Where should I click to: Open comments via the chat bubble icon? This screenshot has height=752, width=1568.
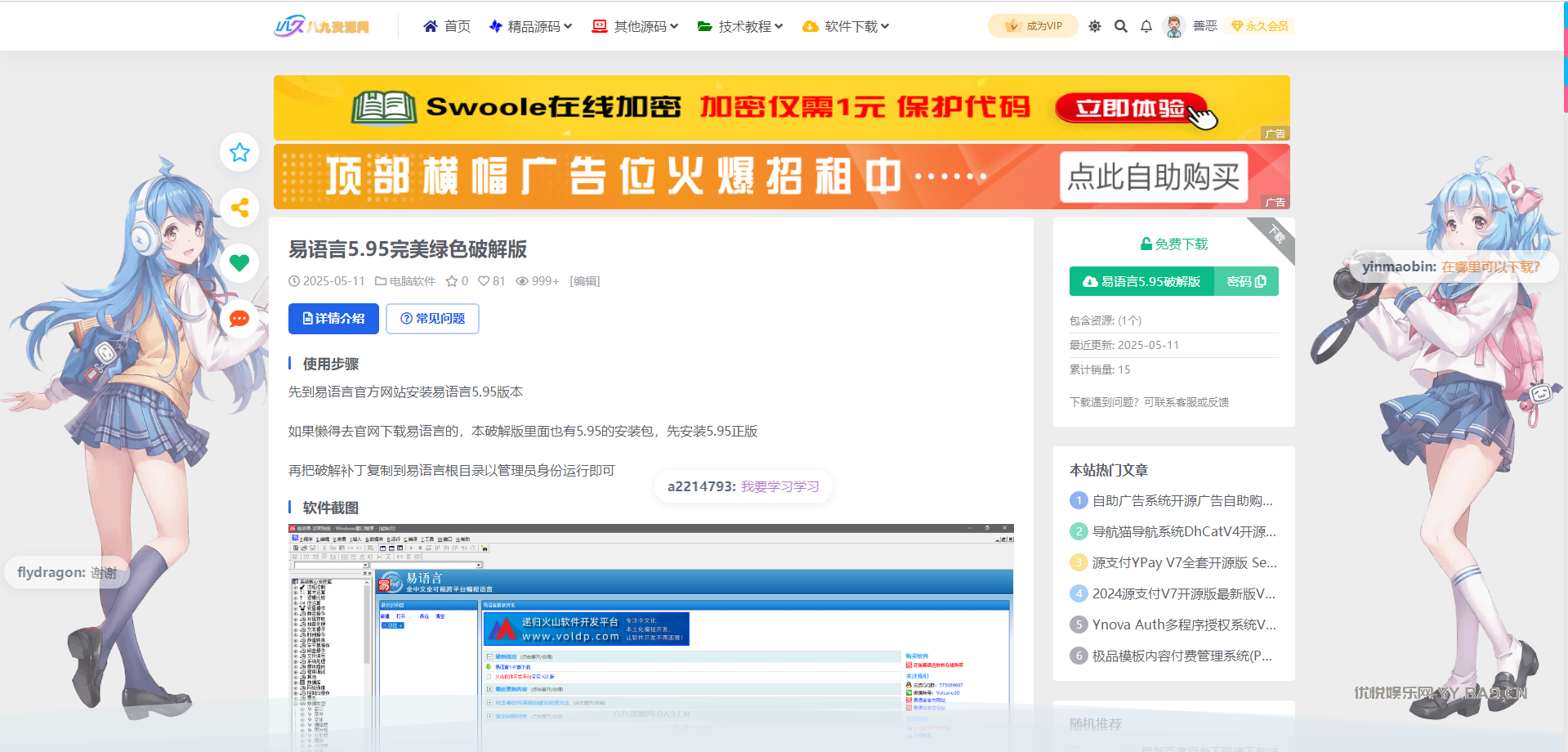point(239,319)
